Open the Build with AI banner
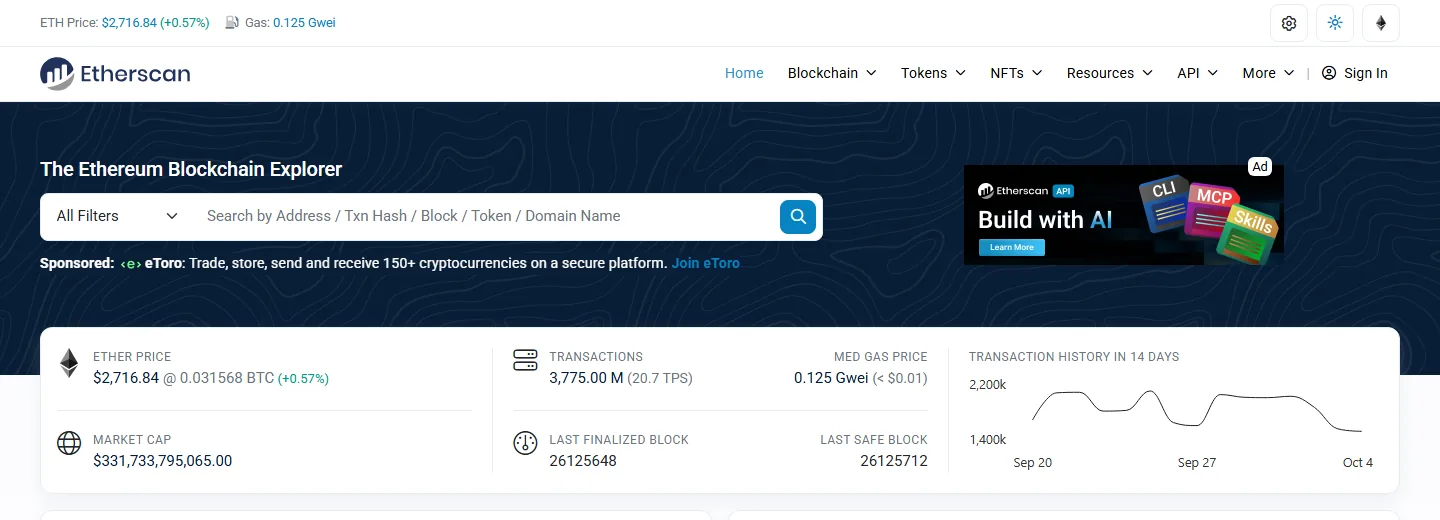 (x=1123, y=215)
